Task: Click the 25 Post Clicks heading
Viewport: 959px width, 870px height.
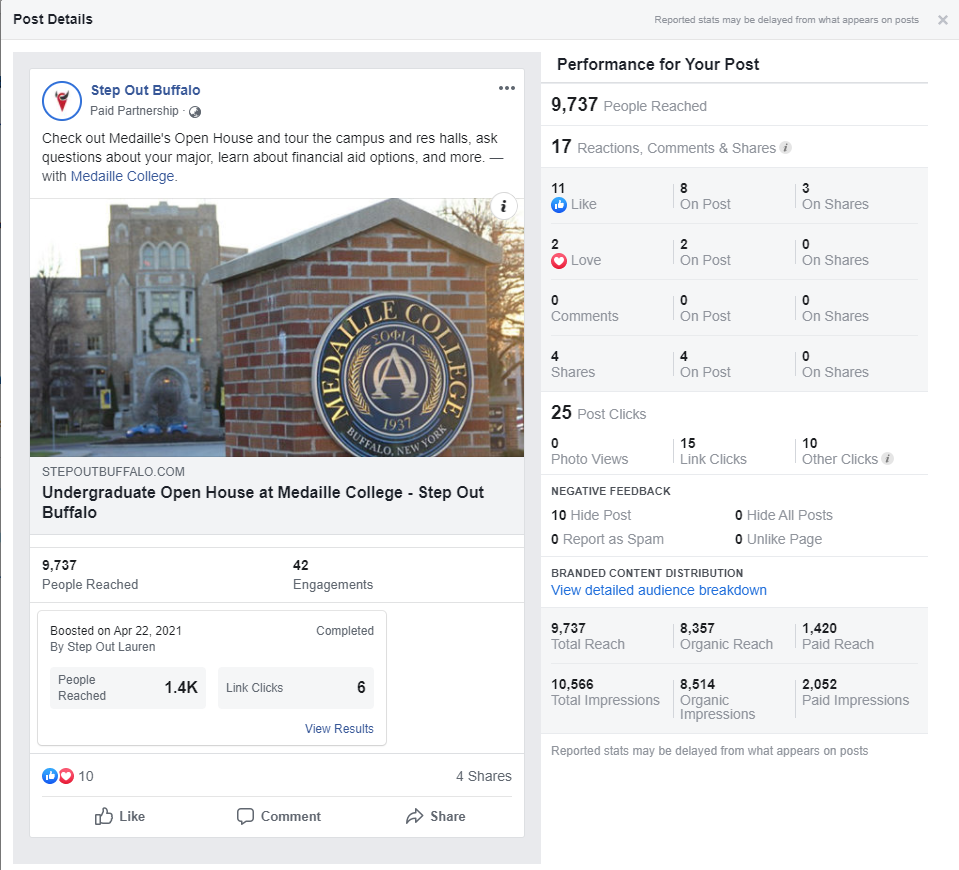Action: coord(598,413)
